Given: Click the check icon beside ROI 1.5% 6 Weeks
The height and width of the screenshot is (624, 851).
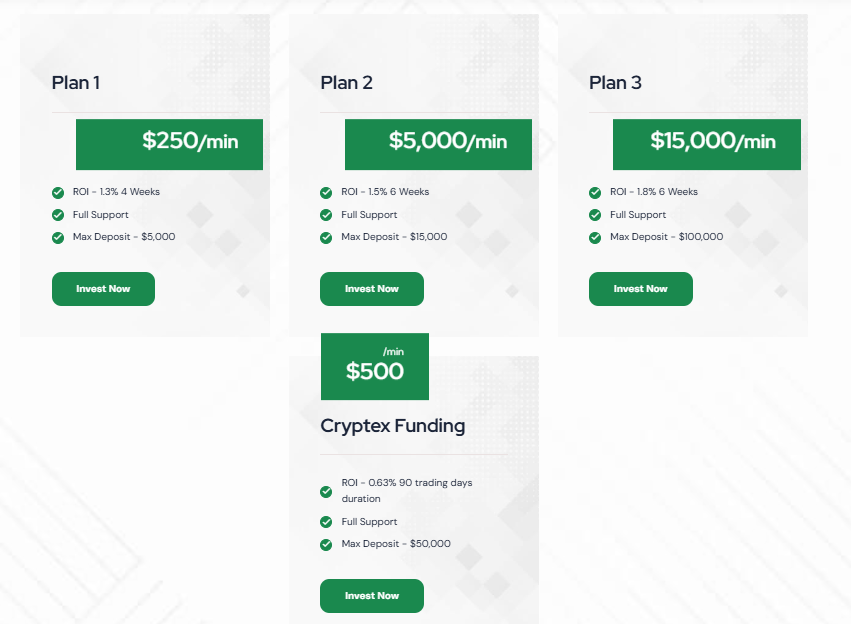Looking at the screenshot, I should pyautogui.click(x=326, y=193).
